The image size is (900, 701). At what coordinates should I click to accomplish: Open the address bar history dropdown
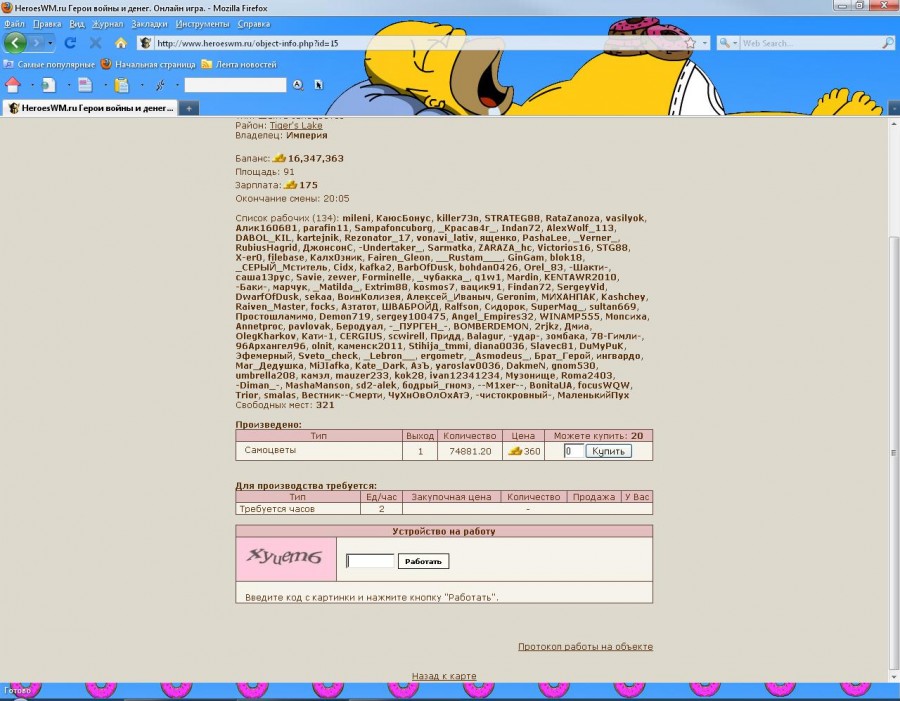[705, 43]
